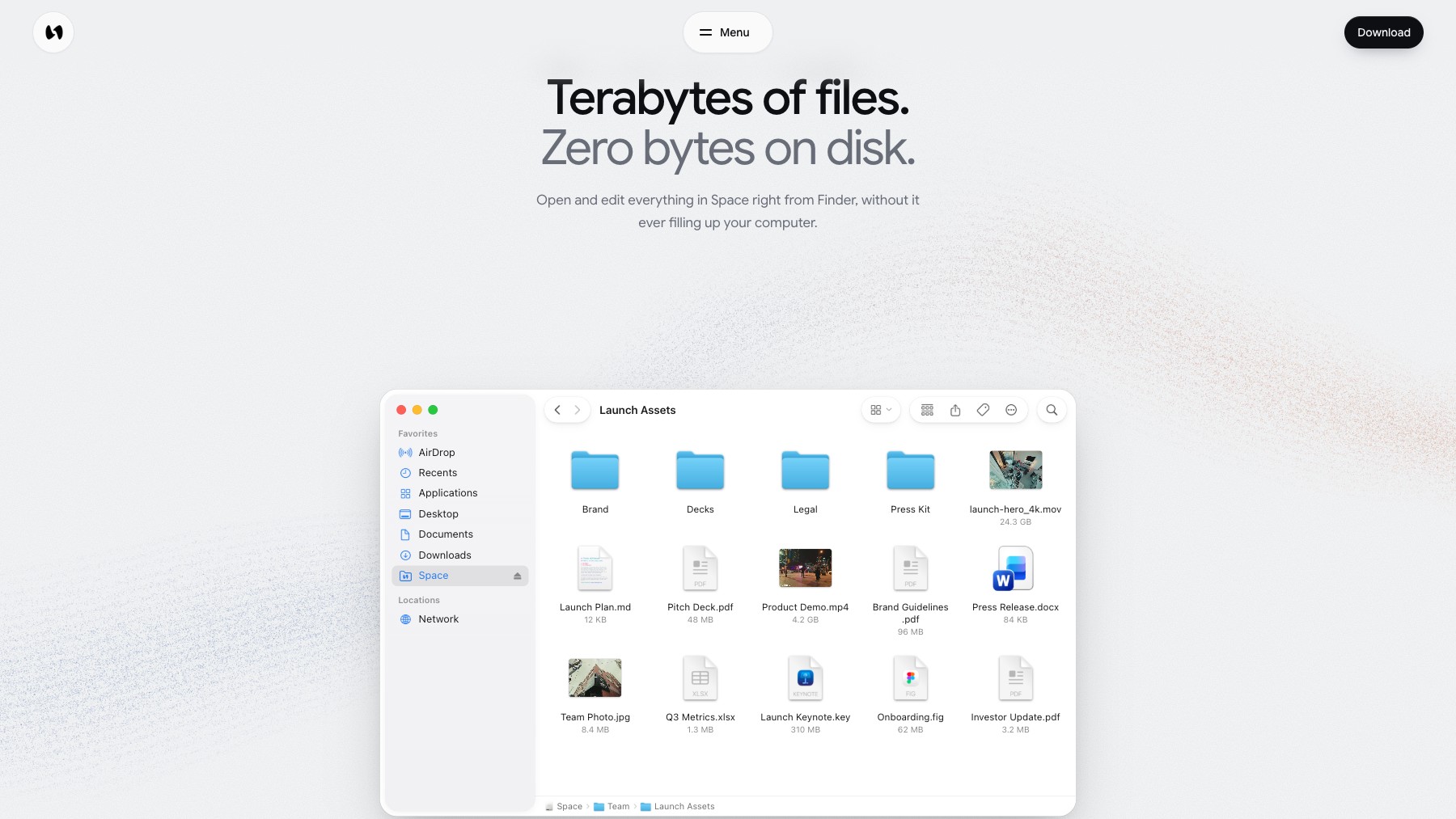The image size is (1456, 819).
Task: Go back with the Finder back arrow
Action: pyautogui.click(x=557, y=410)
